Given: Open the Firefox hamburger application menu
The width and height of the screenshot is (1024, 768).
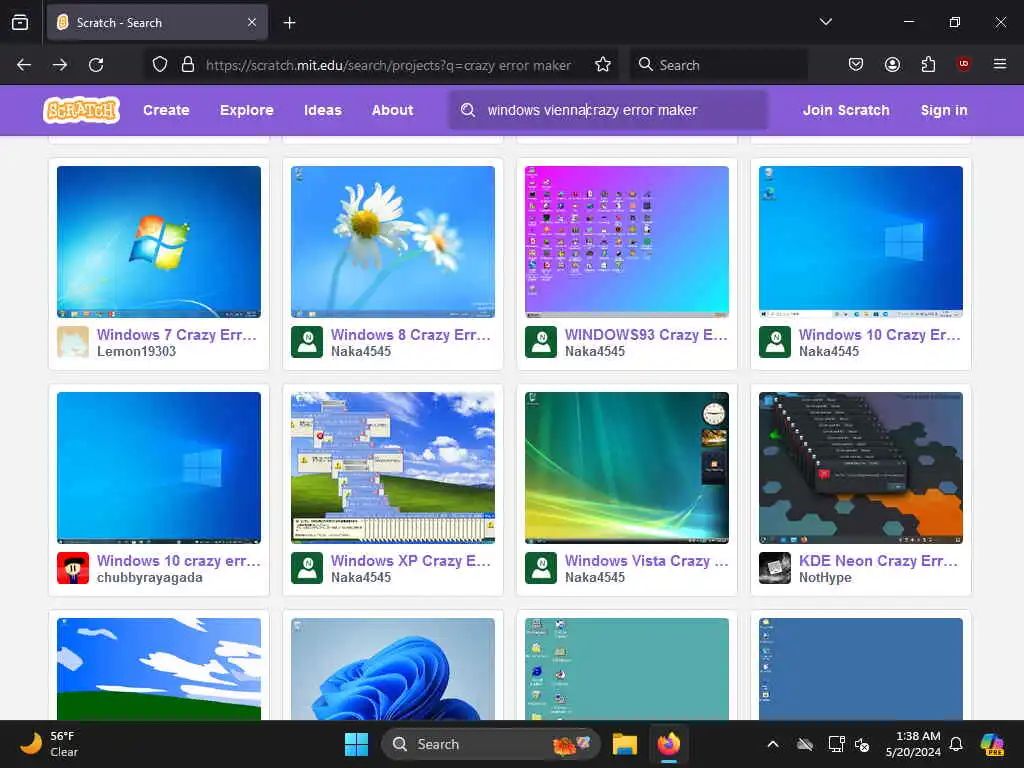Looking at the screenshot, I should tap(1000, 64).
